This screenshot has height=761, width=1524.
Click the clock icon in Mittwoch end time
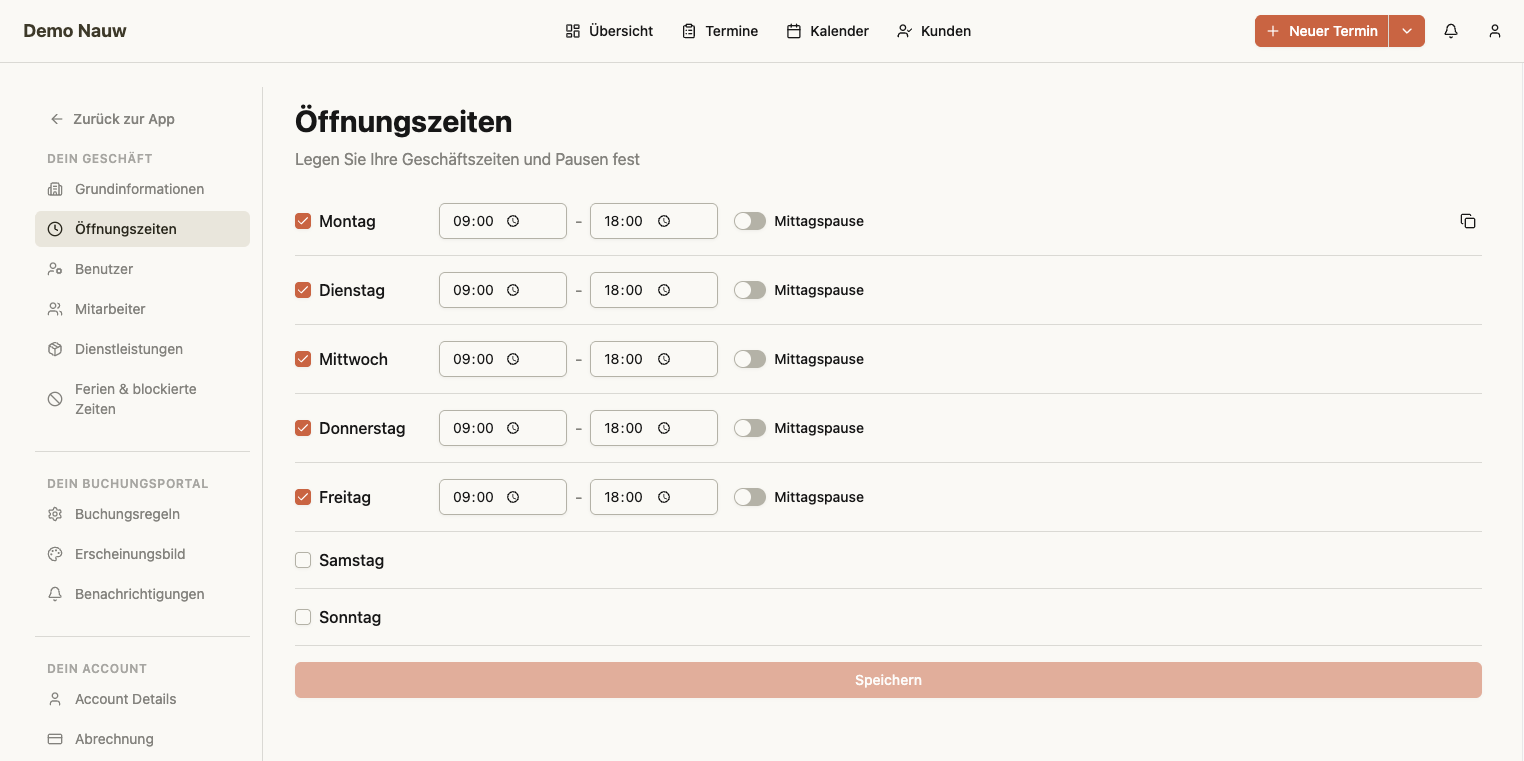point(663,359)
